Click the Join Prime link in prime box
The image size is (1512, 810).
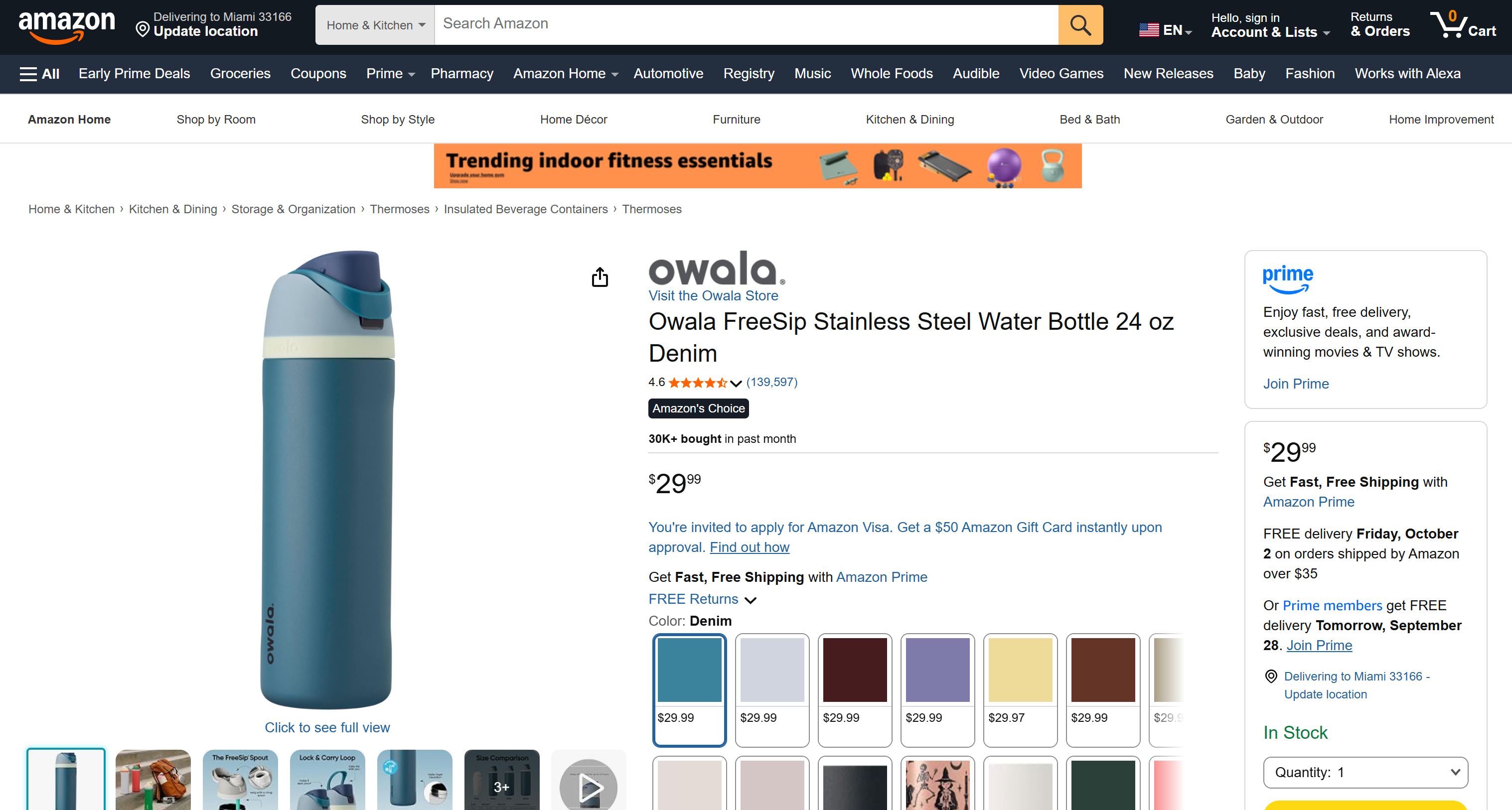(x=1296, y=384)
